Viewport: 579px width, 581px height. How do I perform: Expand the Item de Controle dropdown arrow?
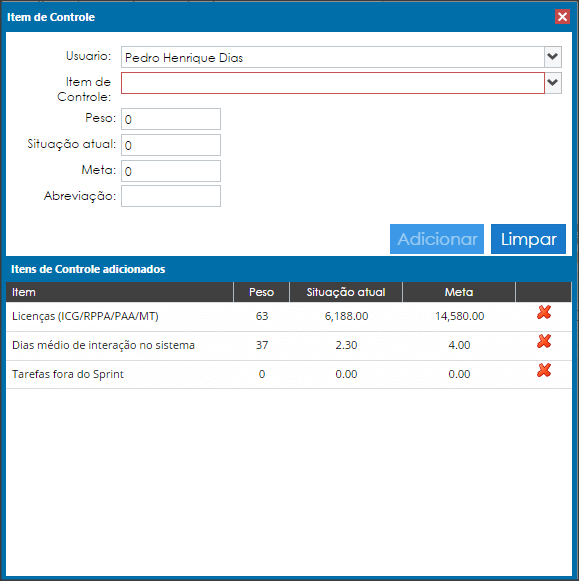pos(553,83)
